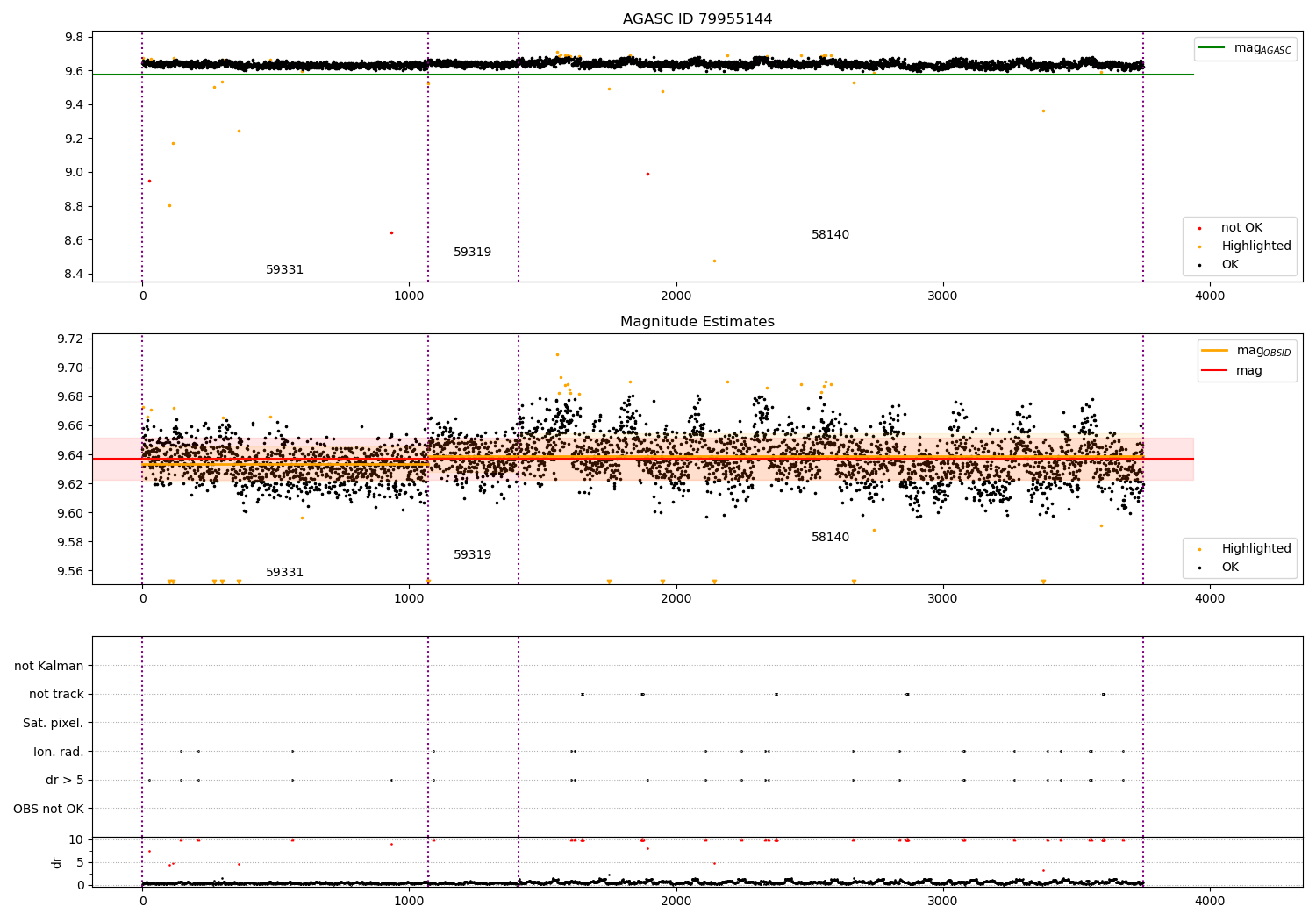Click the lowest orange point near 8.47 in top plot
This screenshot has height=921, width=1316.
click(714, 261)
